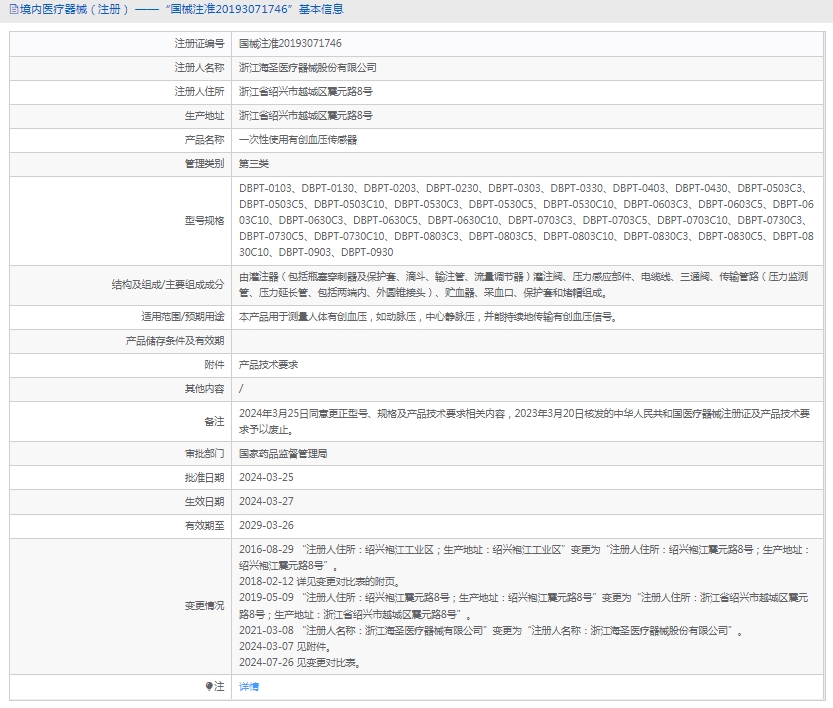Screen dimensions: 833x708
Task: Click the 型号规格 row label
Action: tap(204, 220)
